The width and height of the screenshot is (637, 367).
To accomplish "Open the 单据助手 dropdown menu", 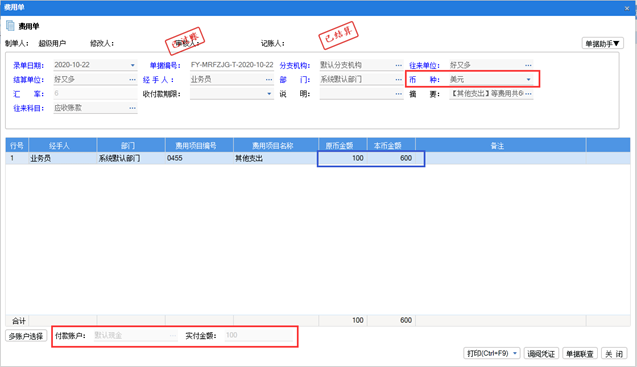I will (602, 43).
